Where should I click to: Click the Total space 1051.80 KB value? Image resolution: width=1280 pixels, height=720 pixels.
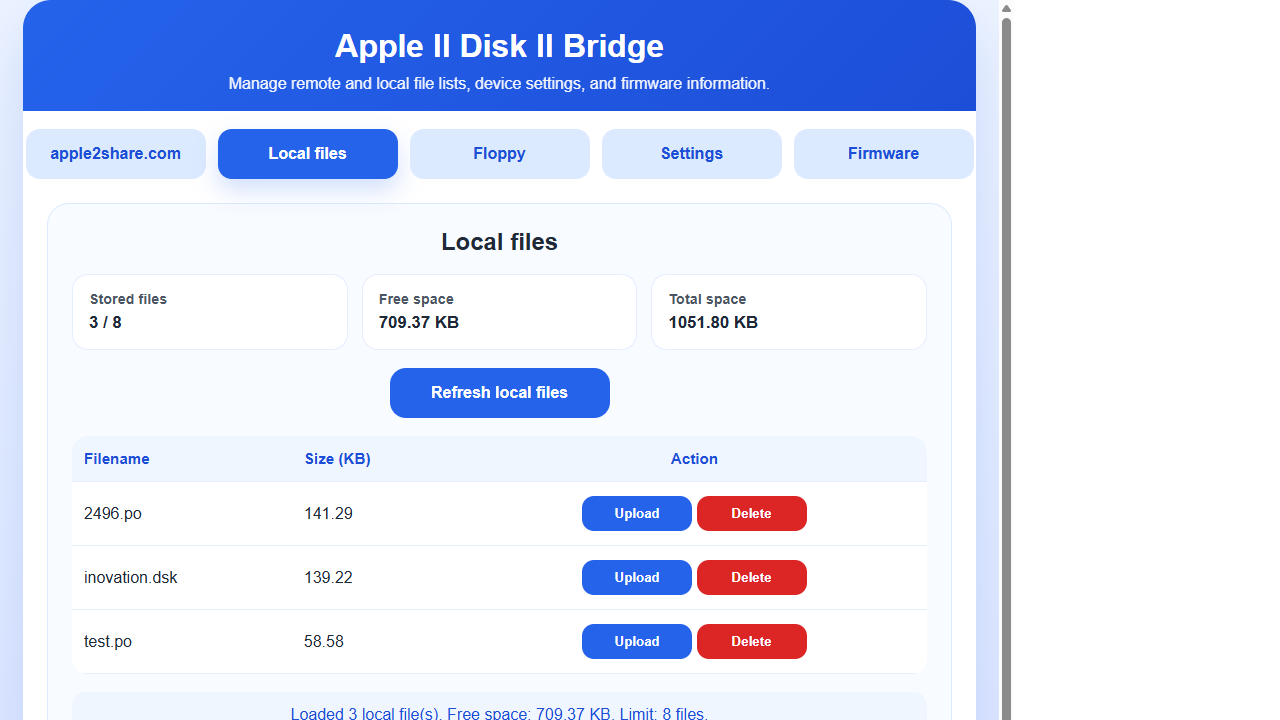713,322
